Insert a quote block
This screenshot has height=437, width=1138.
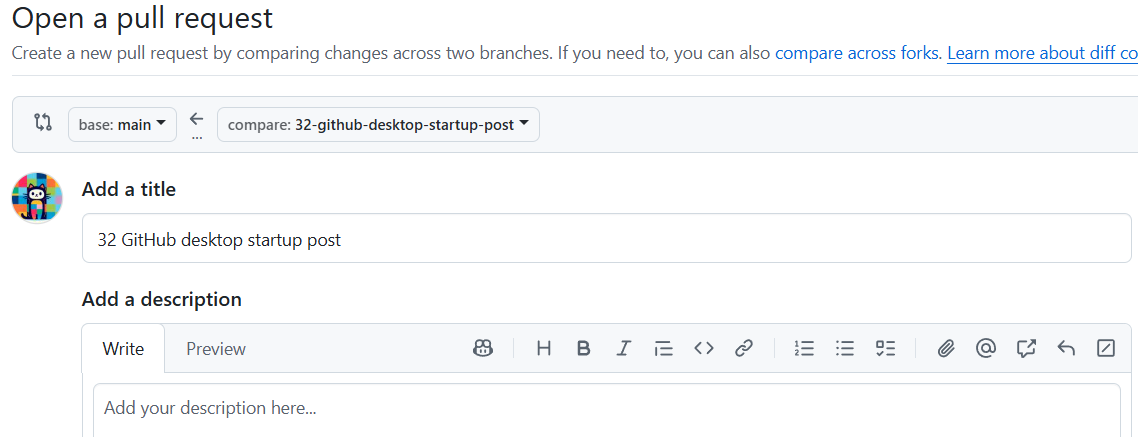click(663, 349)
